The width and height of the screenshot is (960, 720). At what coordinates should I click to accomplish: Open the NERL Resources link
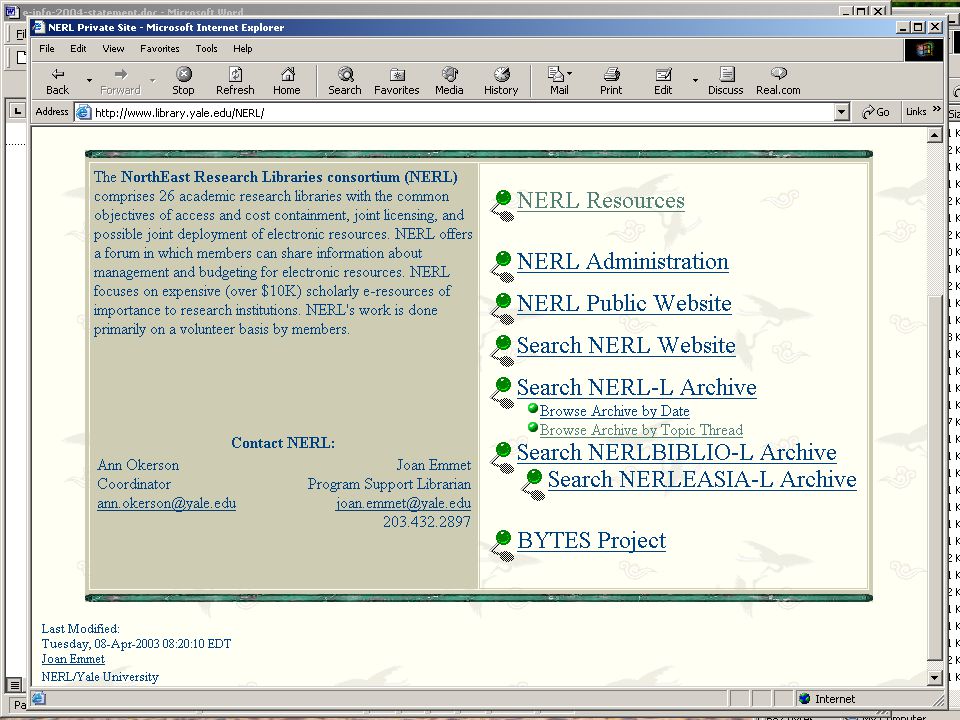click(601, 200)
